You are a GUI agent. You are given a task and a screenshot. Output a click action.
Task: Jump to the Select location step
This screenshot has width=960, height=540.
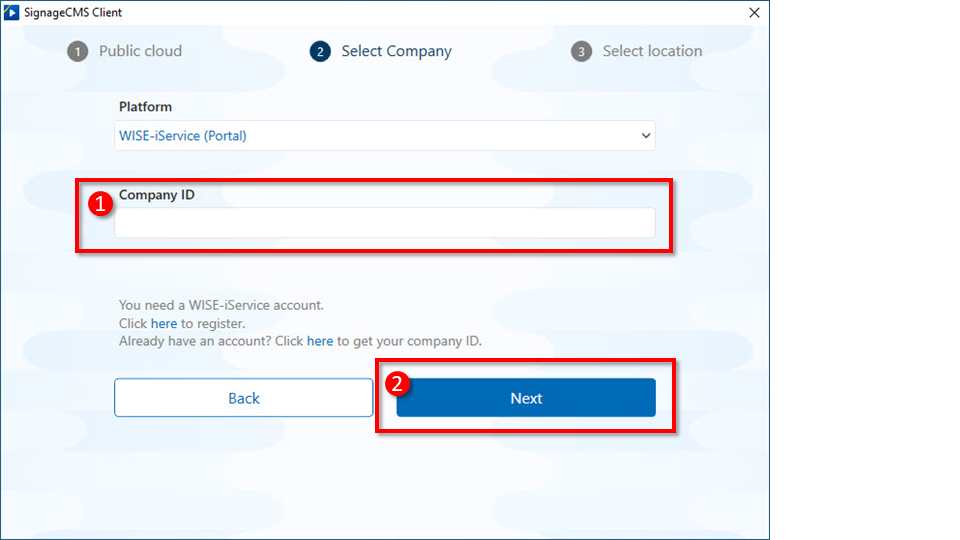coord(652,51)
